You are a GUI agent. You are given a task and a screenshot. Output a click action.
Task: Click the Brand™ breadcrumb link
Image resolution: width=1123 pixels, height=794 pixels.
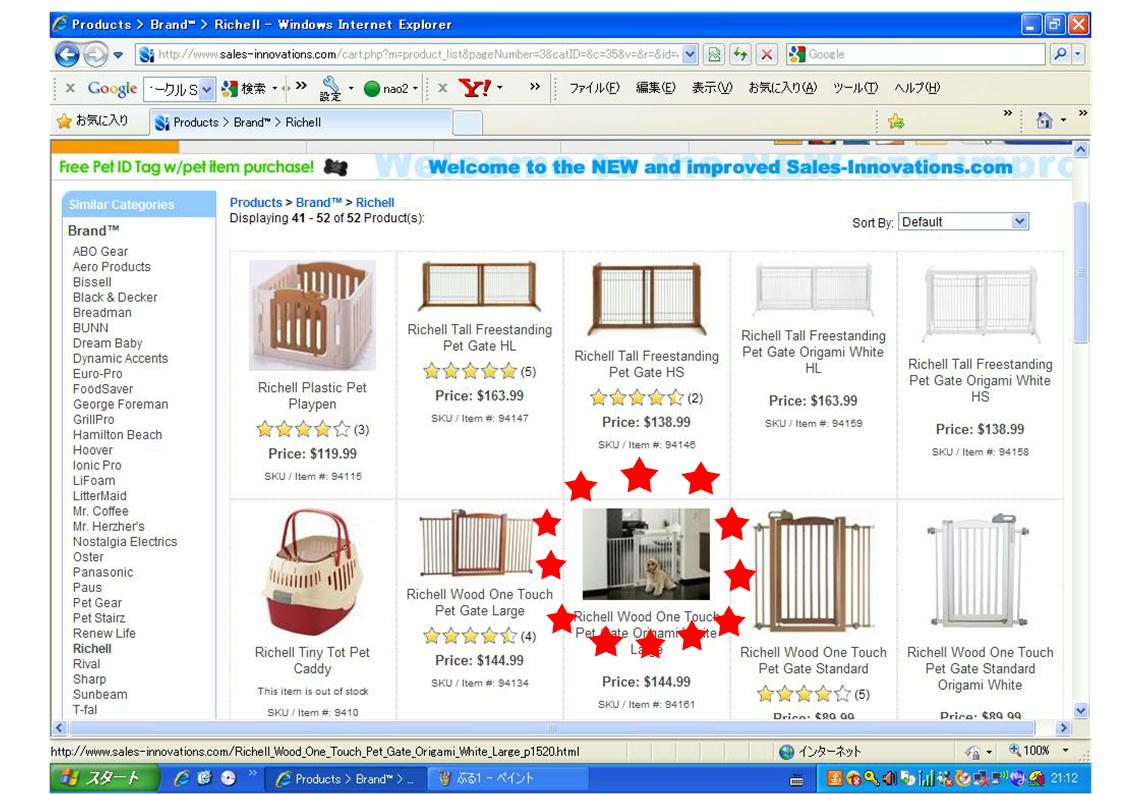(319, 203)
